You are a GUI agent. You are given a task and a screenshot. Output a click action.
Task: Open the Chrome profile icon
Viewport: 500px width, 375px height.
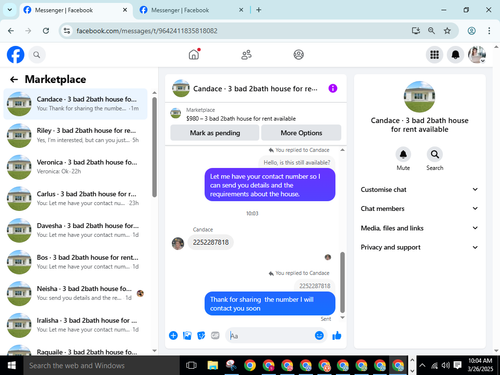[471, 31]
